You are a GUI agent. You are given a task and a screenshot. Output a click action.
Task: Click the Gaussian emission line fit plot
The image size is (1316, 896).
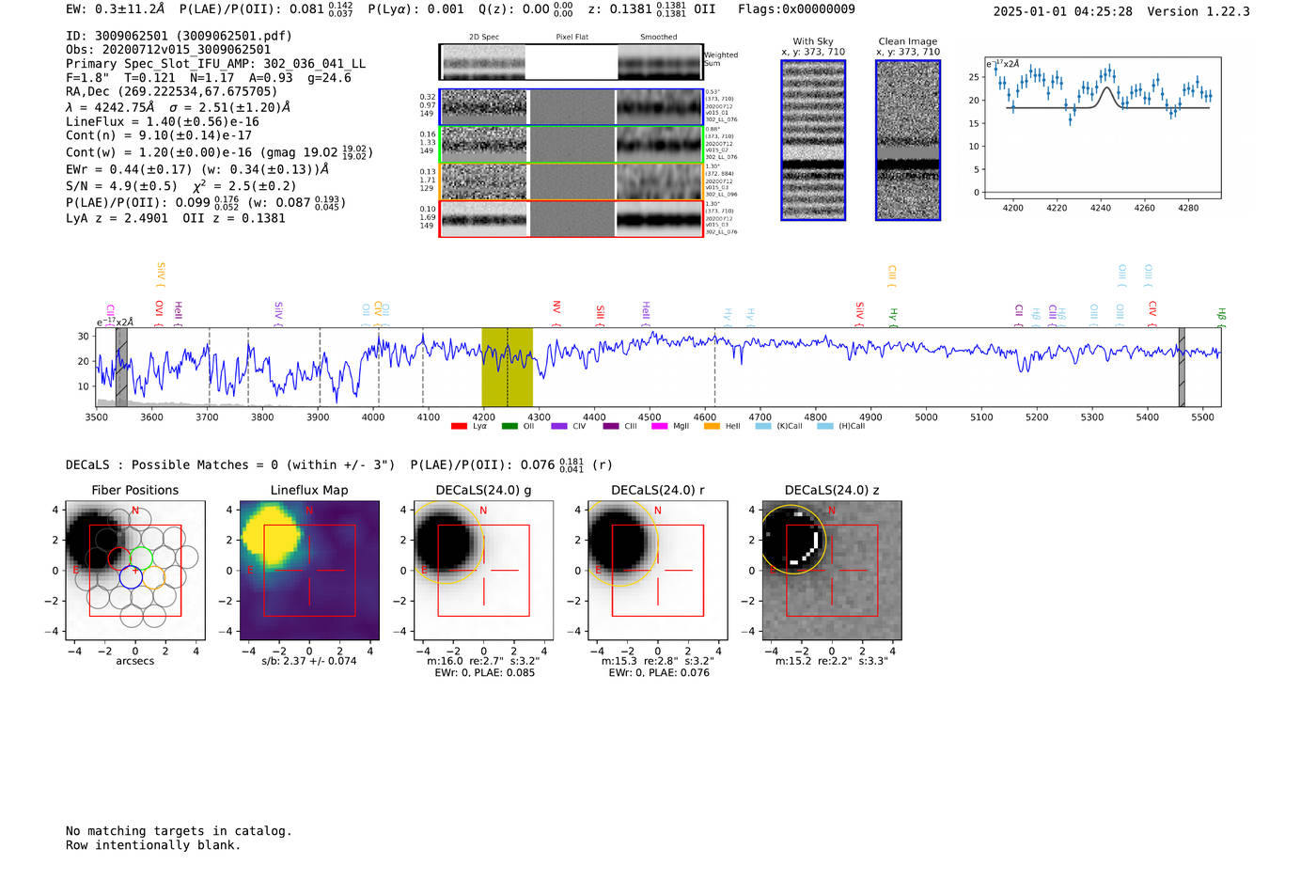1101,128
